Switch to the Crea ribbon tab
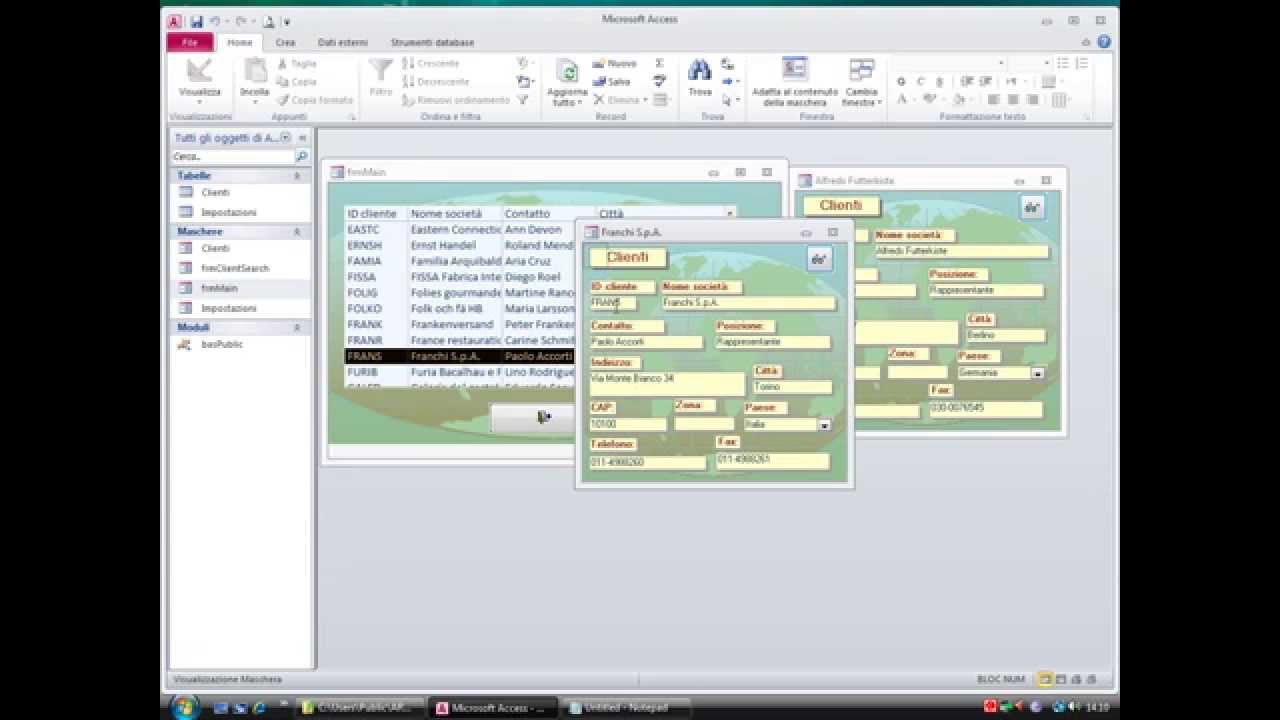Screen dimensions: 1280x720 [x=286, y=43]
